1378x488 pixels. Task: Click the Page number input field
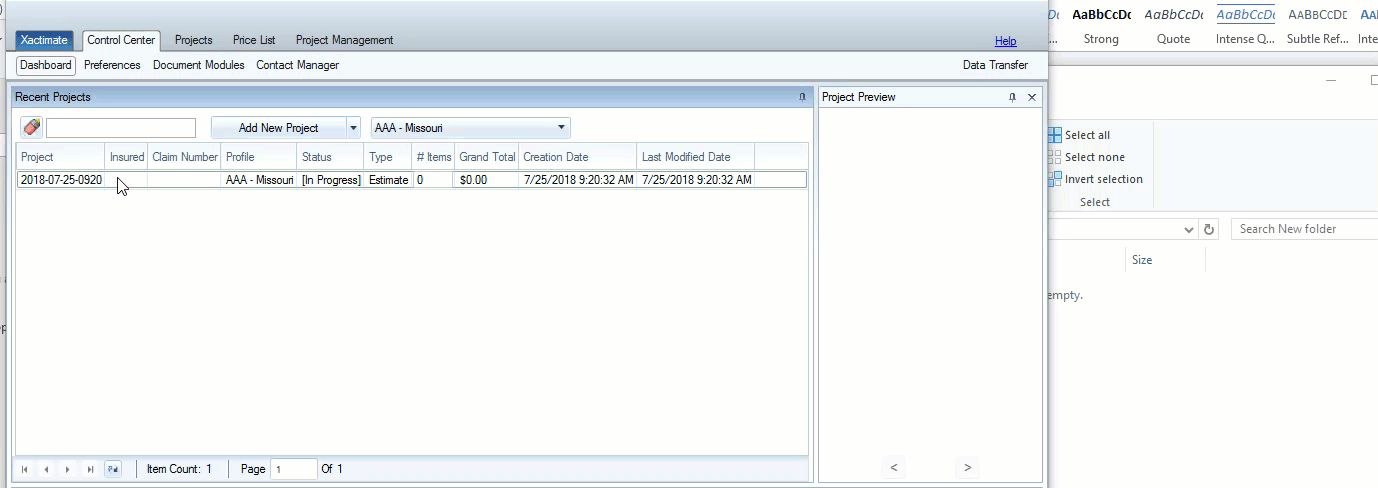[x=293, y=469]
